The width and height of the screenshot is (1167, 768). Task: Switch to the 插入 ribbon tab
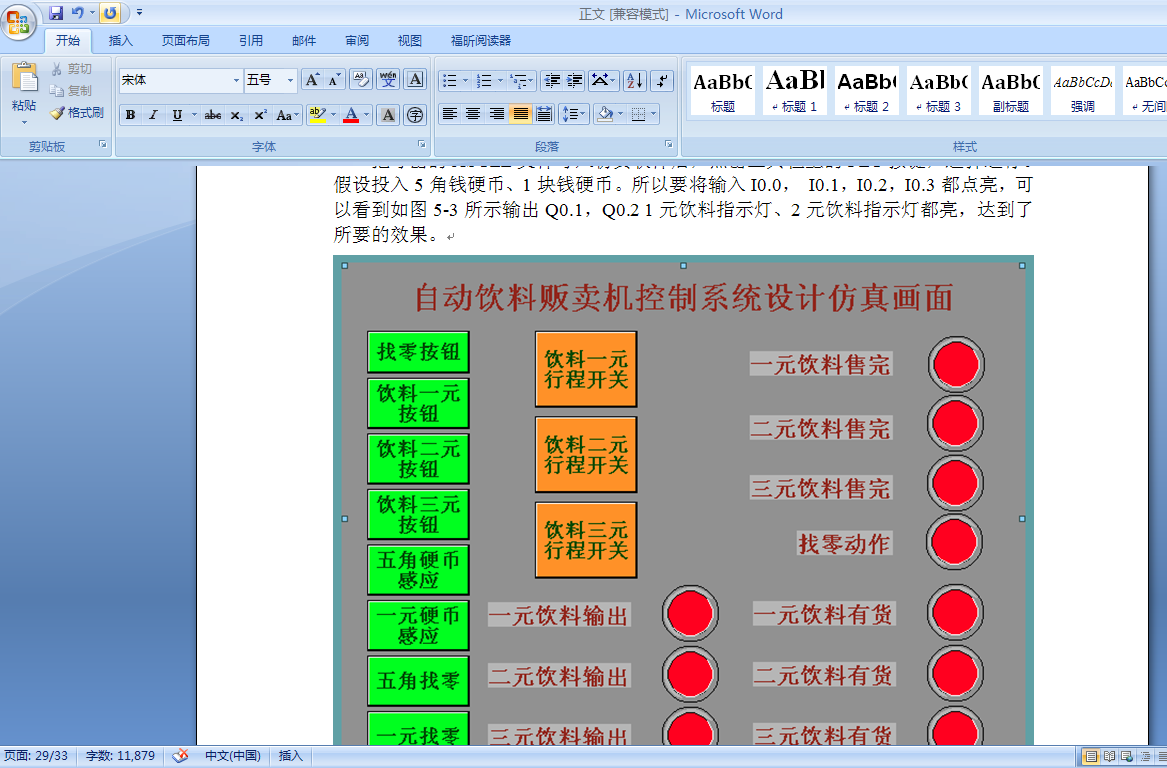[120, 40]
